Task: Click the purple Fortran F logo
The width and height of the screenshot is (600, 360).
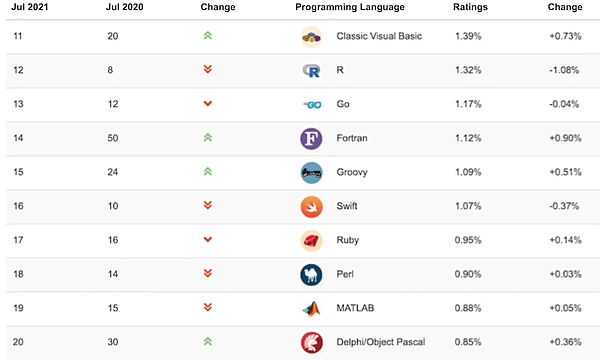Action: tap(311, 138)
